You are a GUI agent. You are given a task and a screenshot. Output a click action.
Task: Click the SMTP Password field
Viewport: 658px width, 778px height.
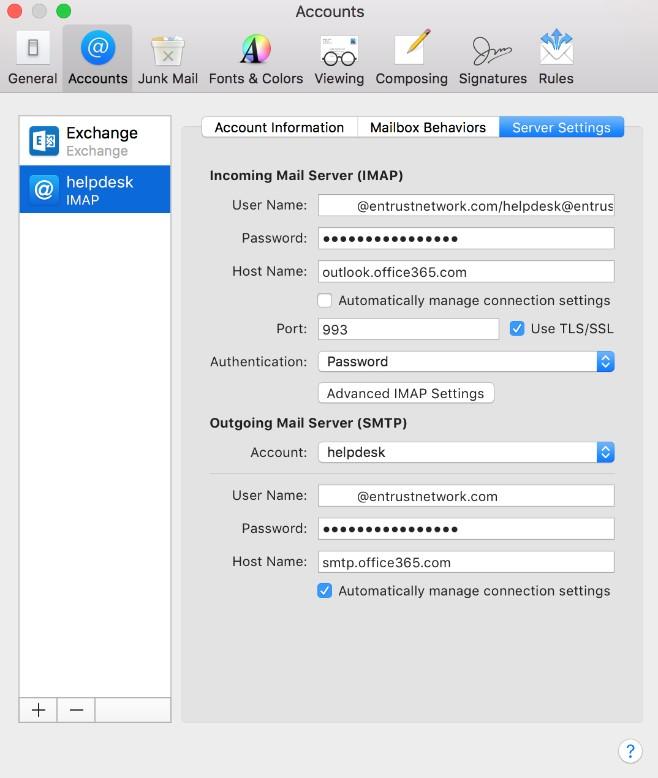[x=466, y=529]
